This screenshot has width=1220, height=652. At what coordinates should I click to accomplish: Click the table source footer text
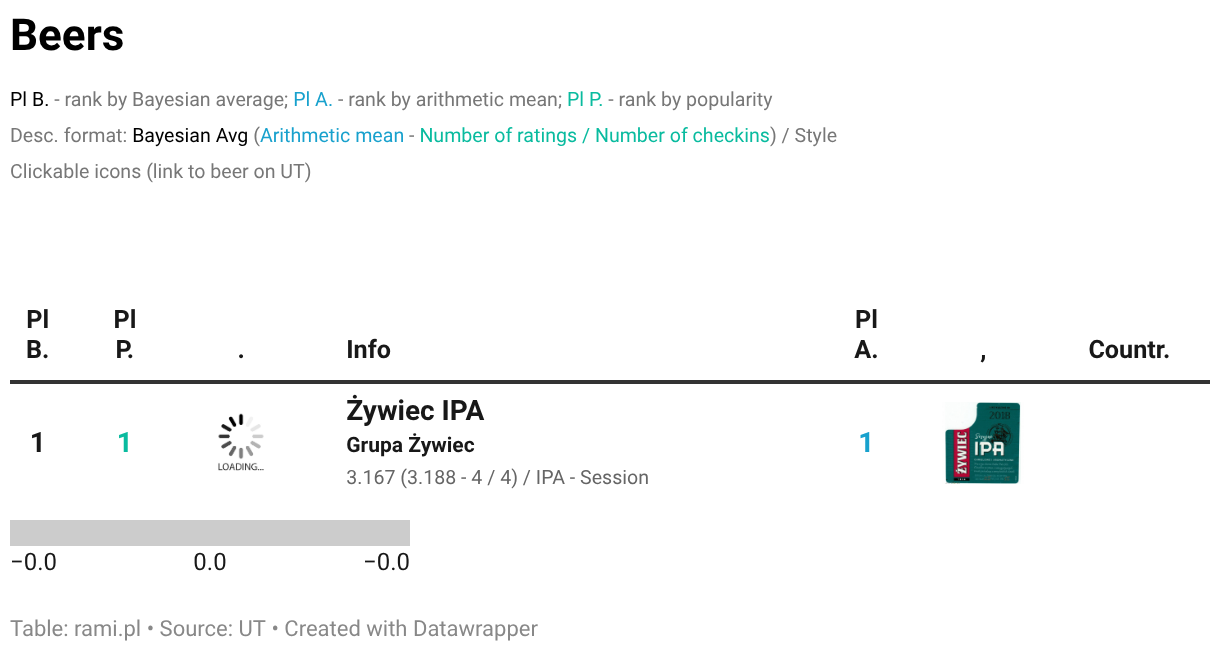pos(274,629)
